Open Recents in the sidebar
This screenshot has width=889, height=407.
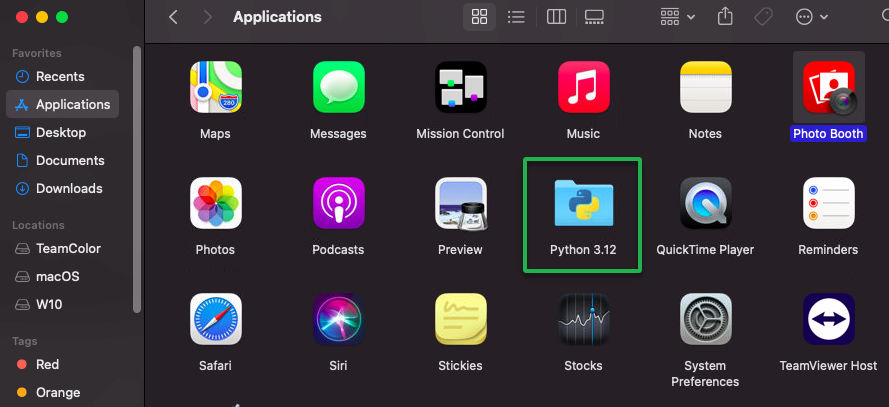coord(62,77)
